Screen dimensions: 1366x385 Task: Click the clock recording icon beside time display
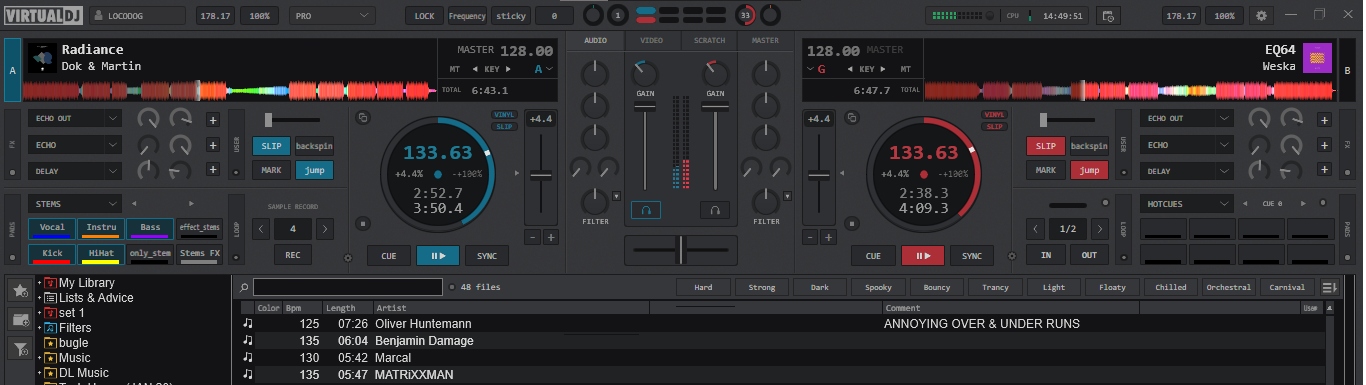point(1107,16)
